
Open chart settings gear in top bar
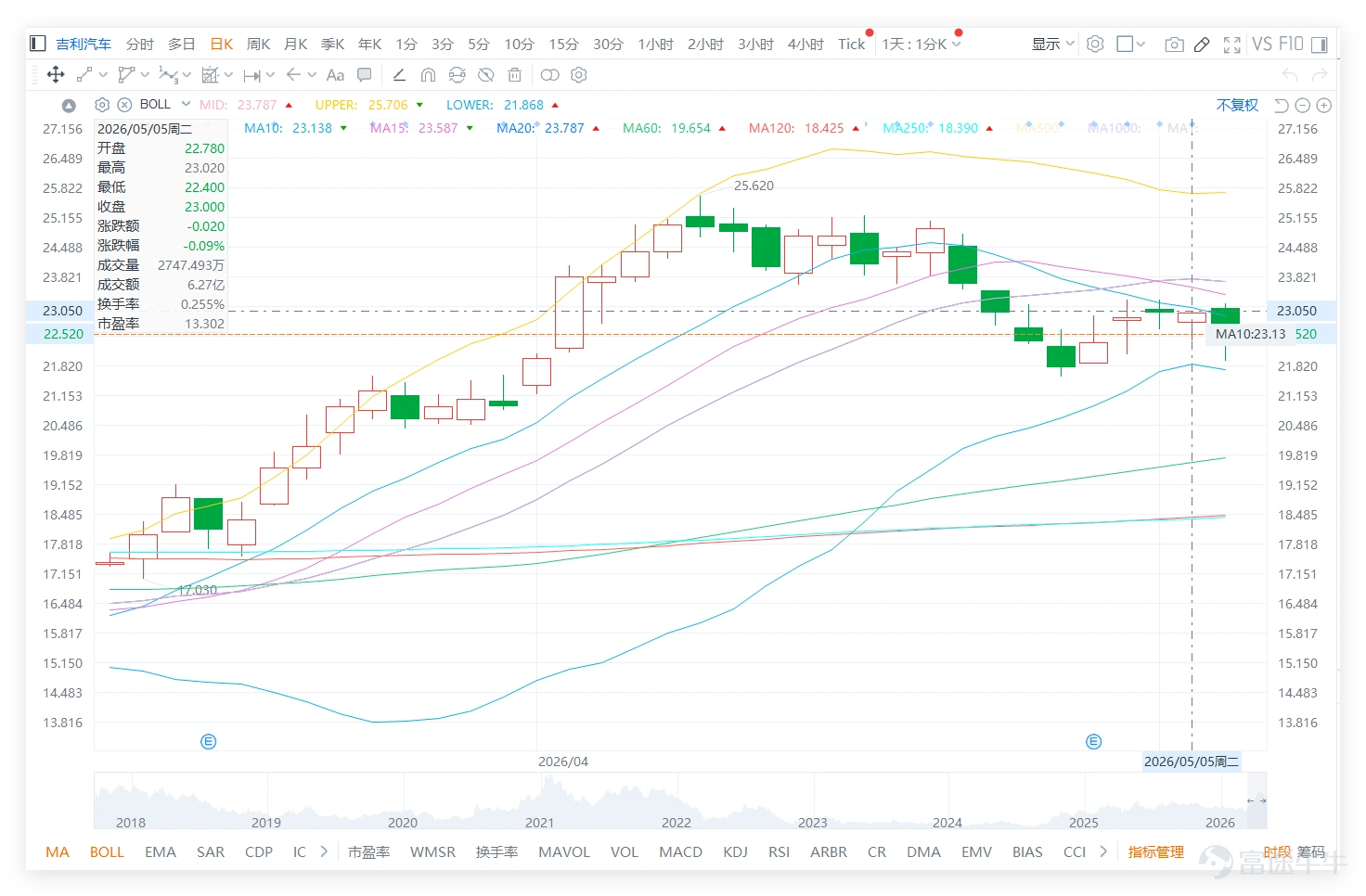pos(1095,44)
